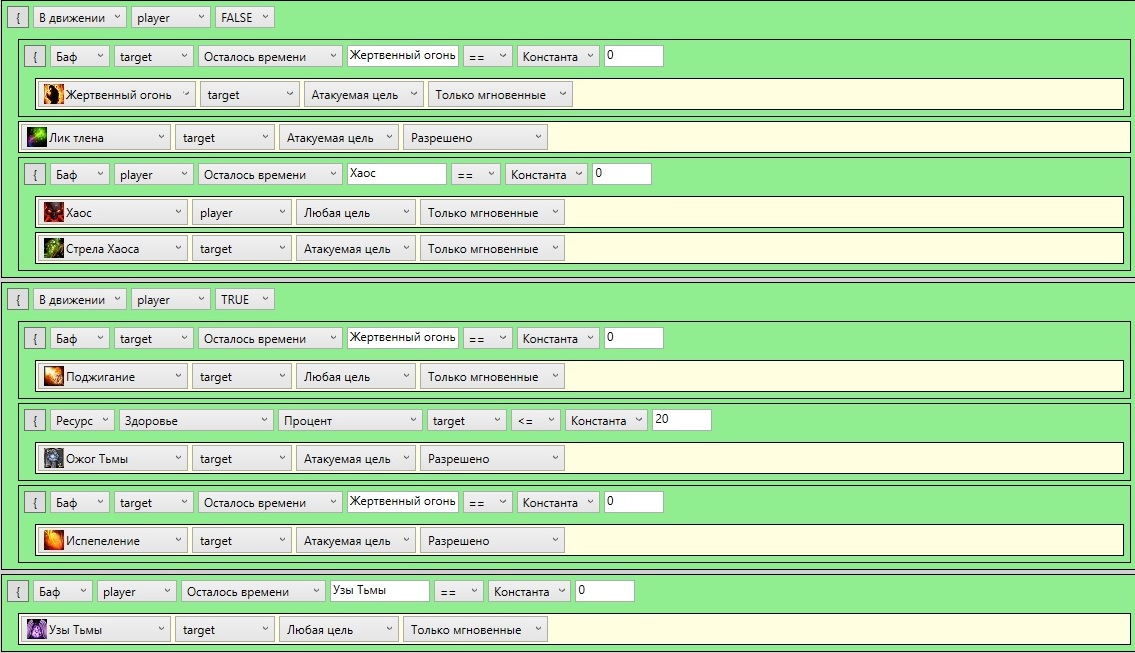Open the FALSE value dropdown
The width and height of the screenshot is (1135, 653).
click(x=244, y=19)
